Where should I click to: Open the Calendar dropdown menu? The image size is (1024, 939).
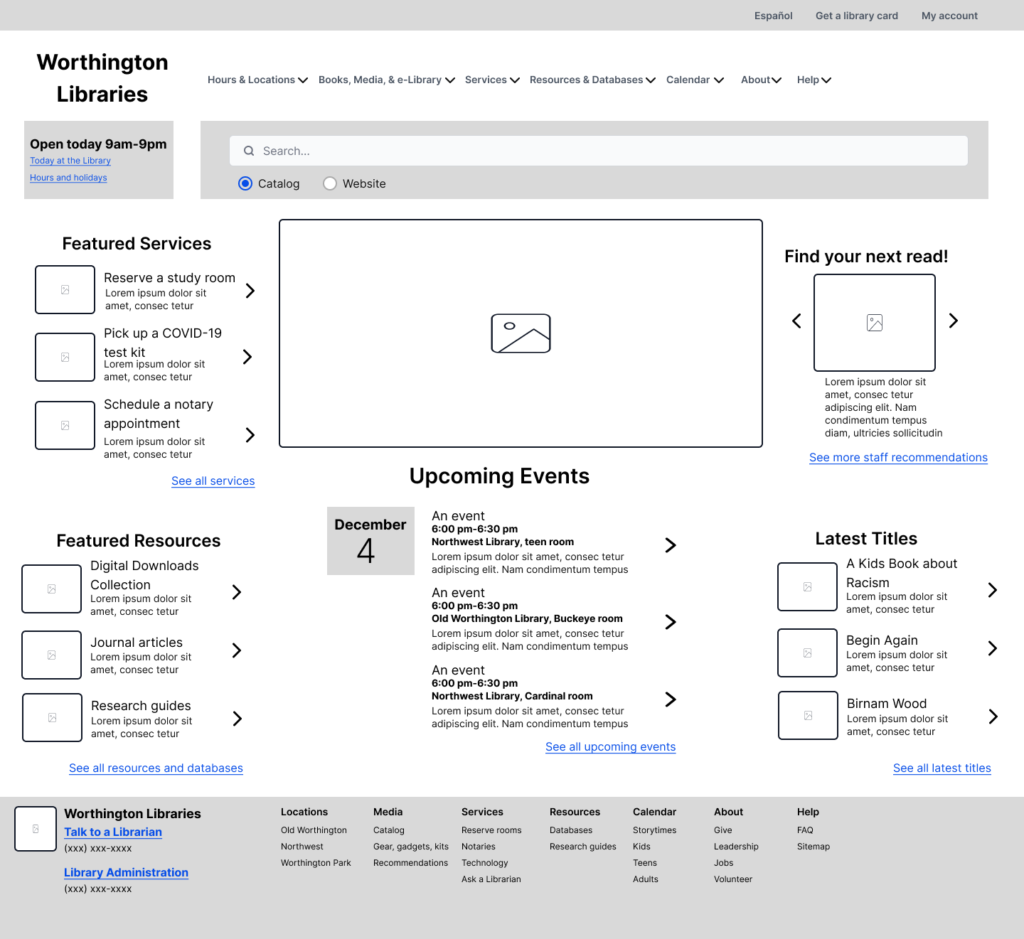coord(695,80)
